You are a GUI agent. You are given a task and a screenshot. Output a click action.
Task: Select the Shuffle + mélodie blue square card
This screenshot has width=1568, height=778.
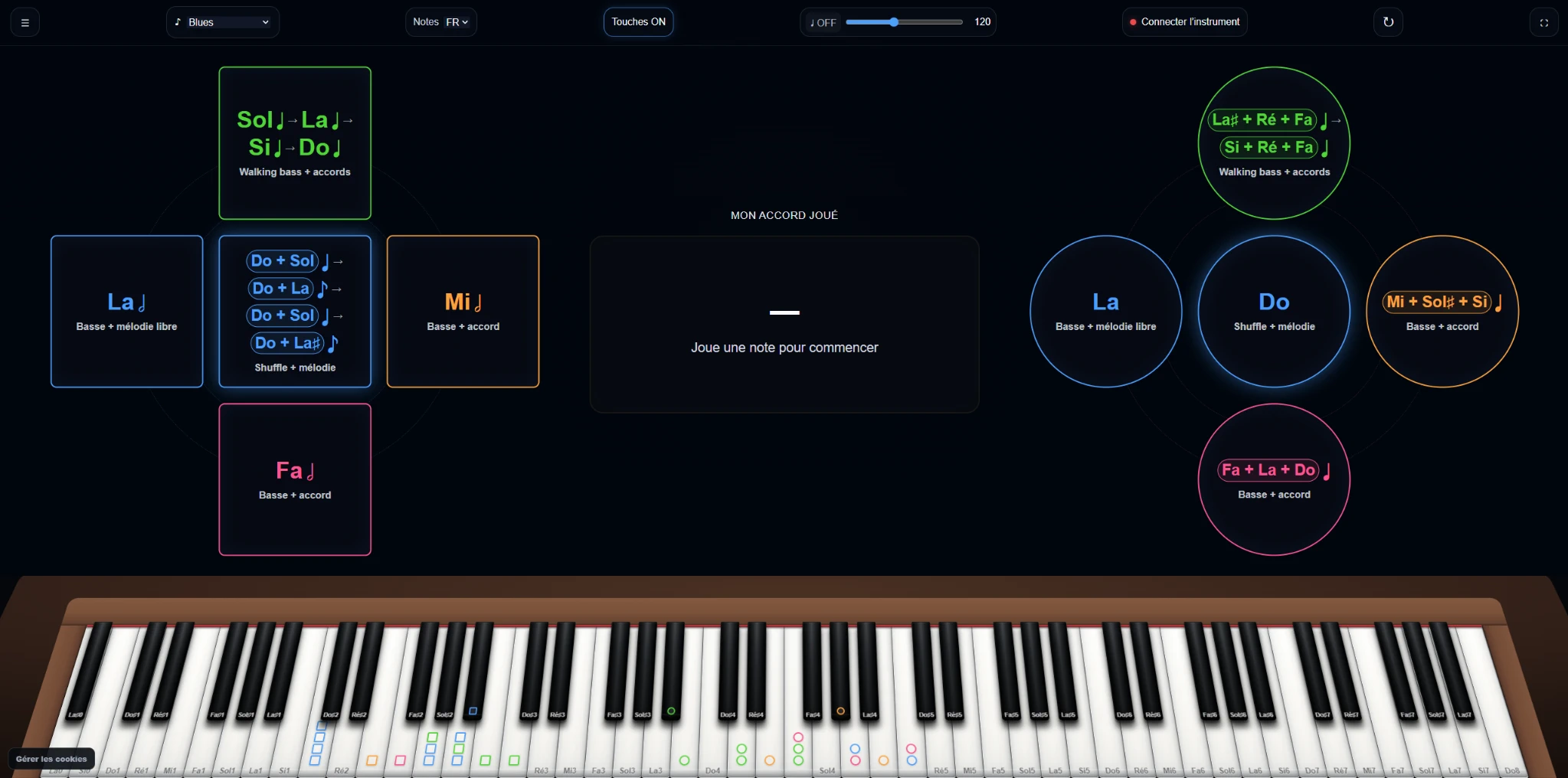click(x=295, y=311)
